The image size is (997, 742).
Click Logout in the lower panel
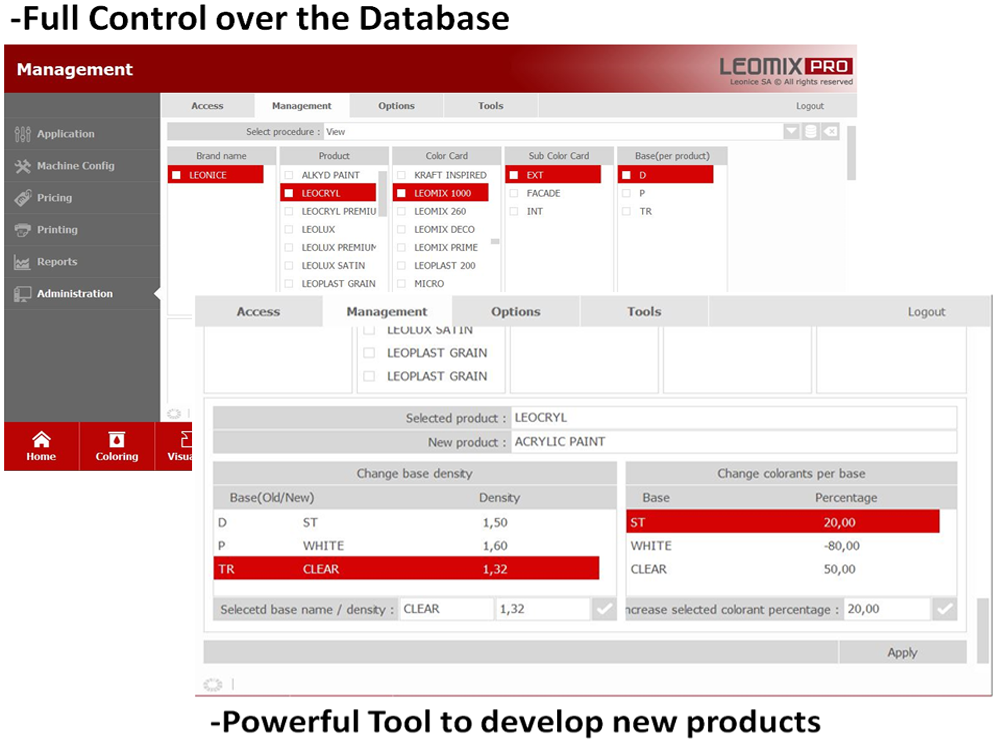click(926, 312)
